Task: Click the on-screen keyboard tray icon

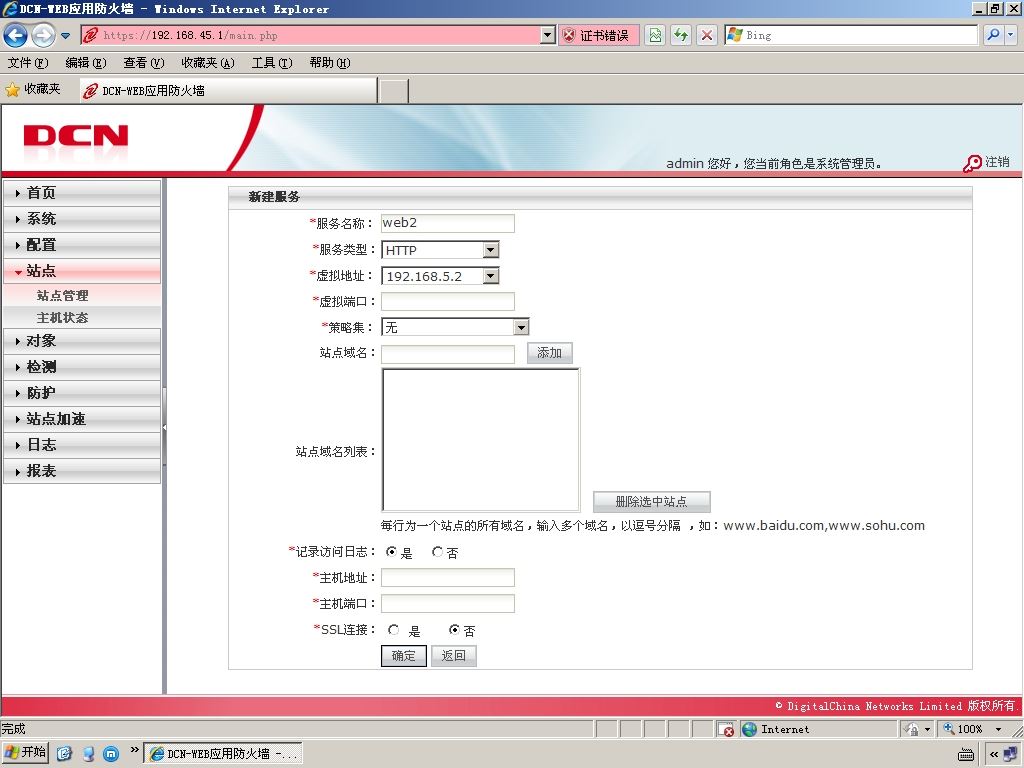Action: (966, 755)
